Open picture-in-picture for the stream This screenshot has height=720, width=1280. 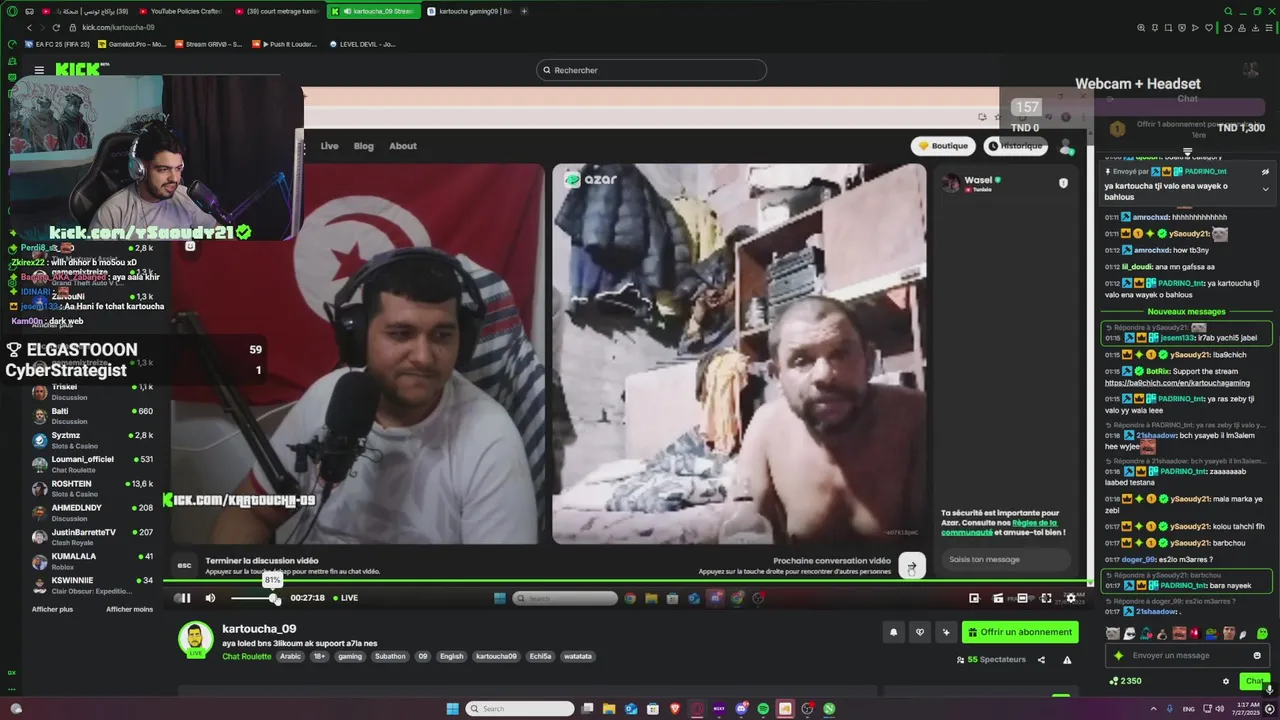click(x=974, y=598)
